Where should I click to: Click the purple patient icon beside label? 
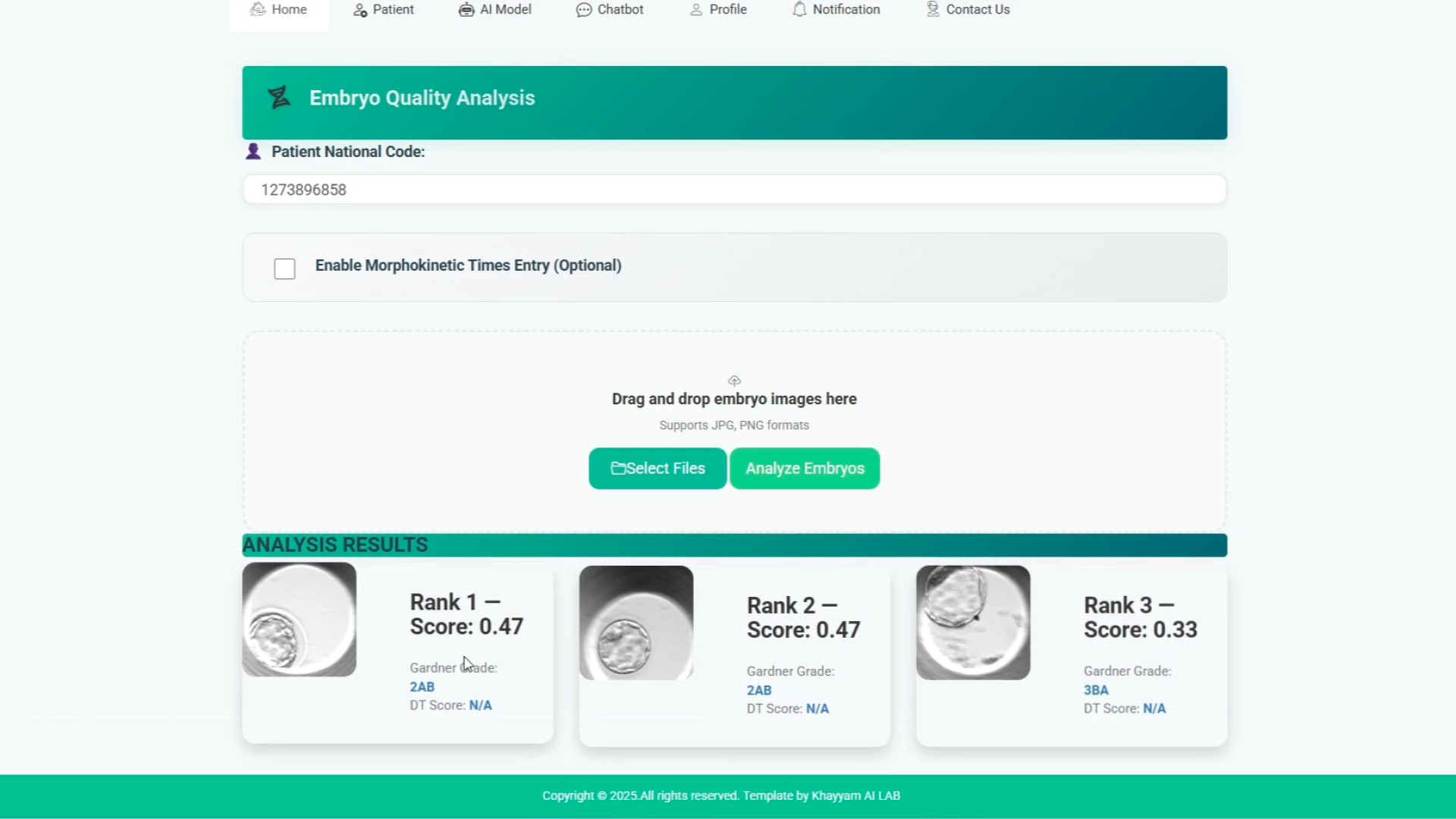(253, 152)
